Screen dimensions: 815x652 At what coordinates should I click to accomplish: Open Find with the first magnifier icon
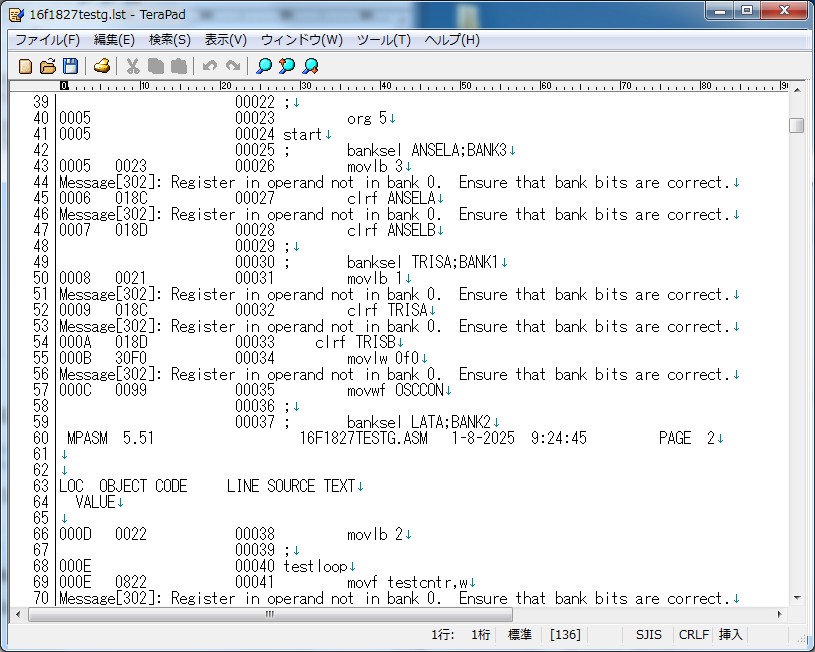tap(264, 66)
